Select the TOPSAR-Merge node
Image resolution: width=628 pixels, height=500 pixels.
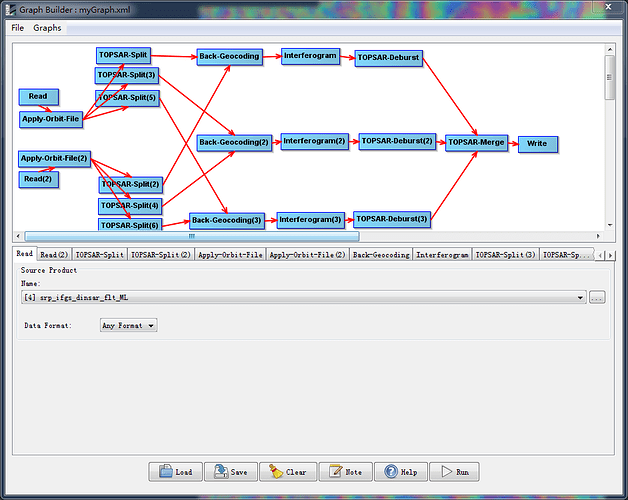[477, 143]
